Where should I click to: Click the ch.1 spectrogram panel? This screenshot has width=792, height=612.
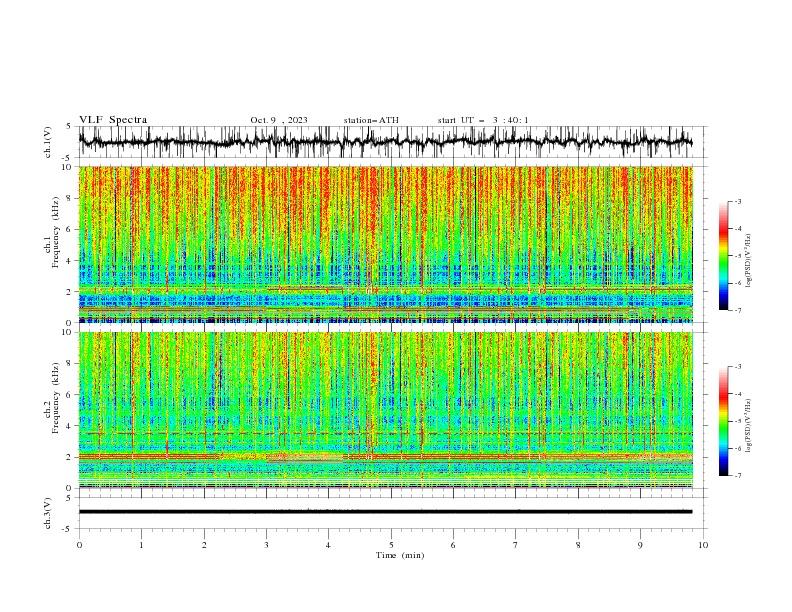(x=385, y=244)
